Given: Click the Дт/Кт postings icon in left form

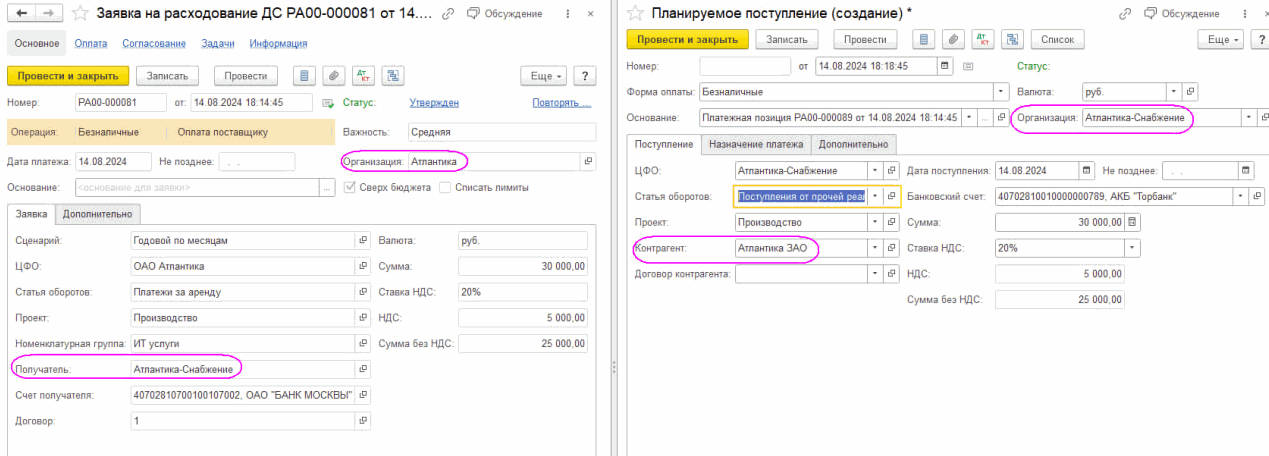Looking at the screenshot, I should pyautogui.click(x=364, y=76).
